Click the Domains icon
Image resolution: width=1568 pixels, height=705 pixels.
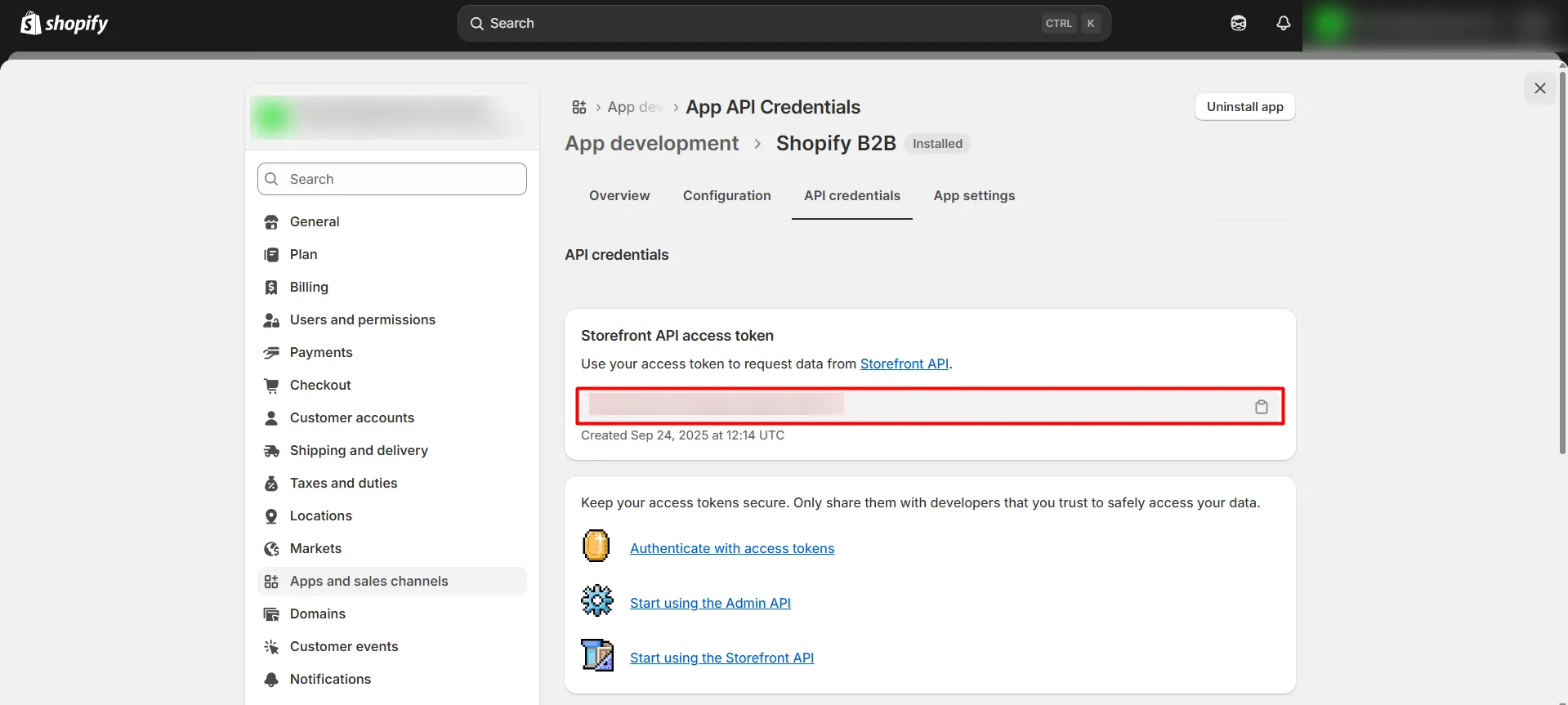pyautogui.click(x=271, y=614)
